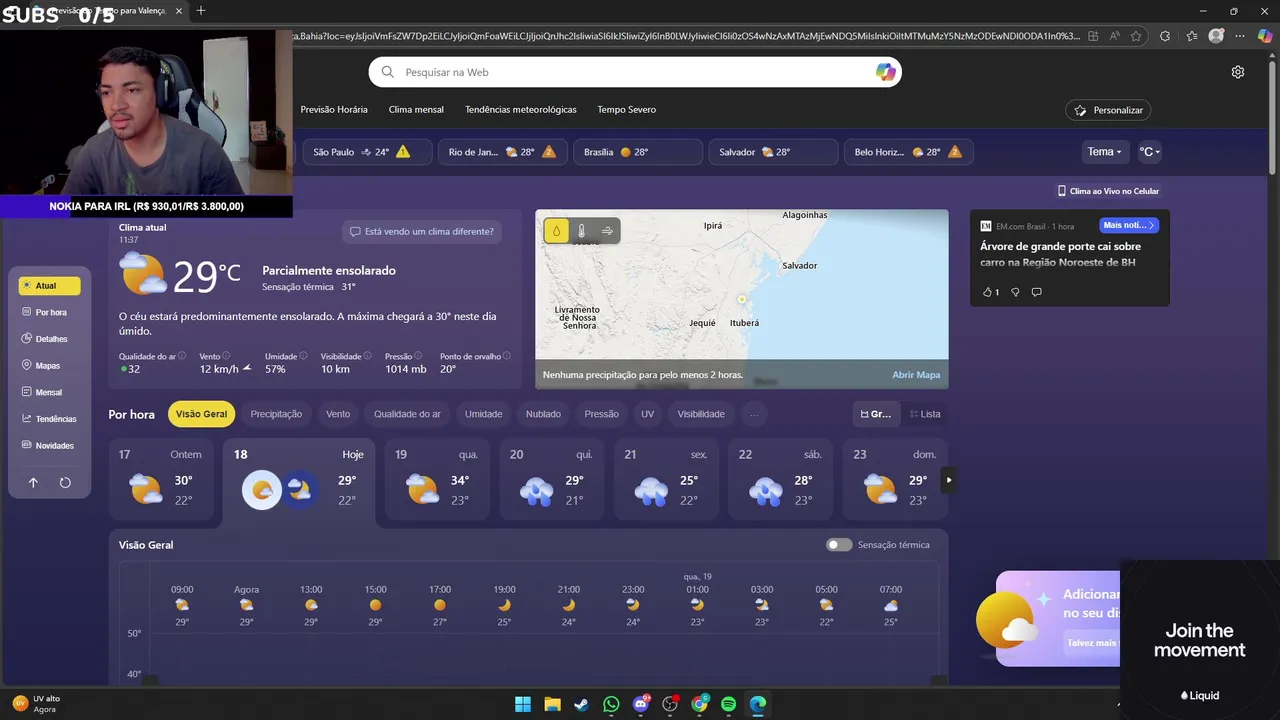Open the °C unit dropdown

[x=1149, y=152]
